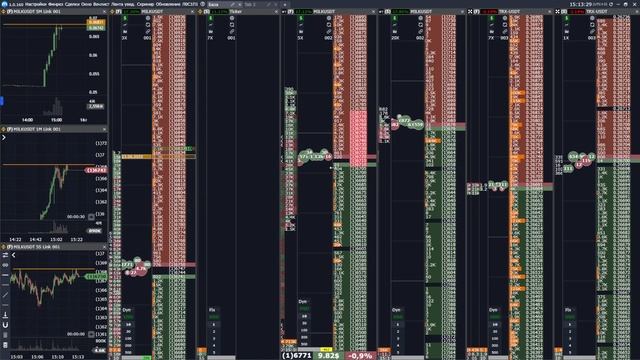Toggle the $ icon in 1X TRX-USDT panel

567,18
